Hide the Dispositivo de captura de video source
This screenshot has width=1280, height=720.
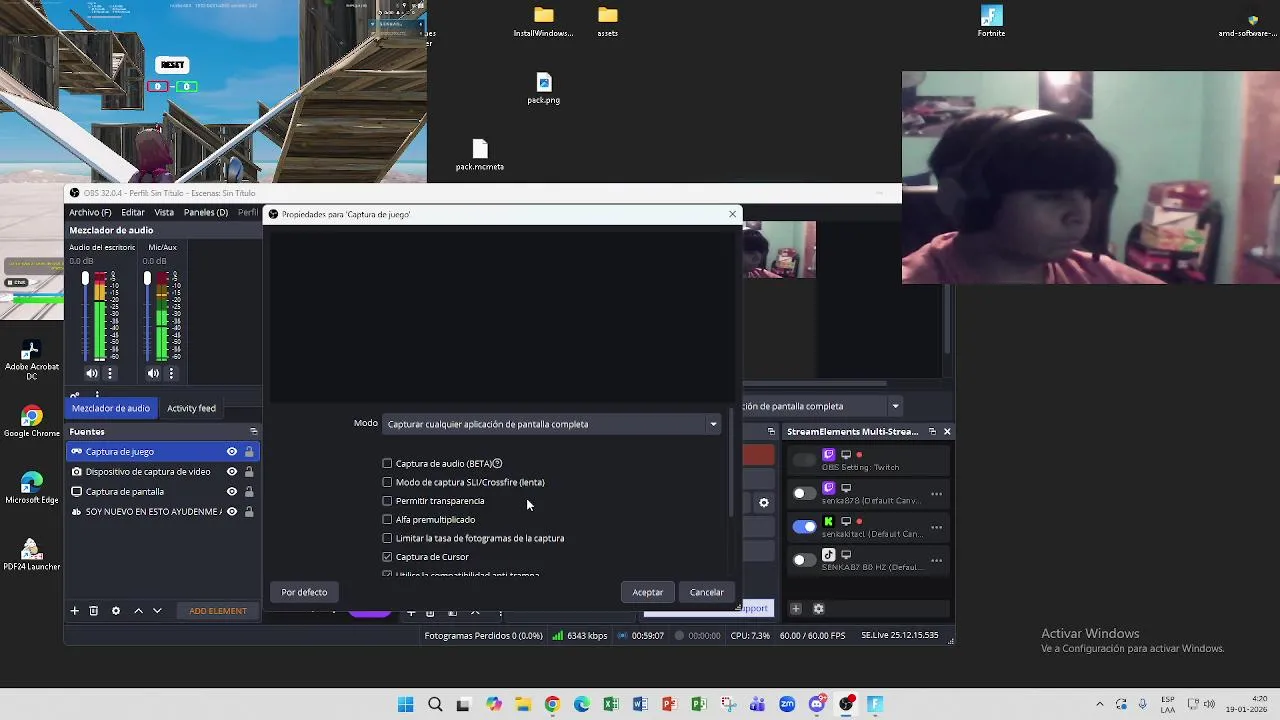coord(232,472)
